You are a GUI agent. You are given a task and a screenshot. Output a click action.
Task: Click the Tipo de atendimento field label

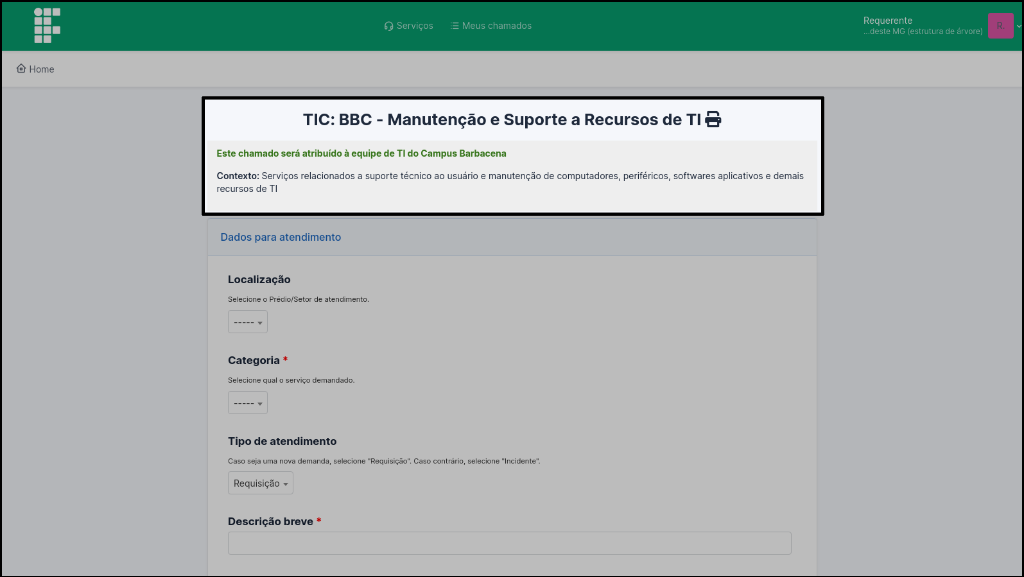(282, 441)
